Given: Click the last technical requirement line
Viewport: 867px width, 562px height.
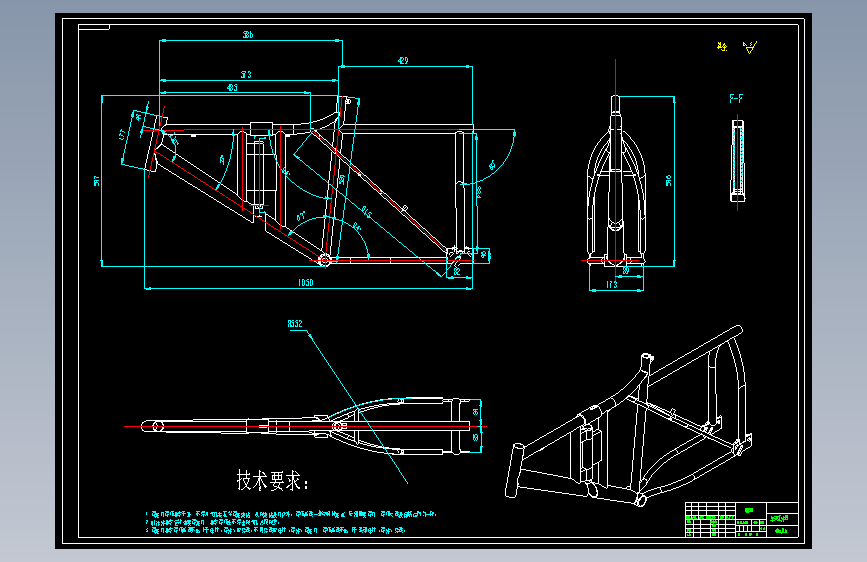Looking at the screenshot, I should coord(275,530).
